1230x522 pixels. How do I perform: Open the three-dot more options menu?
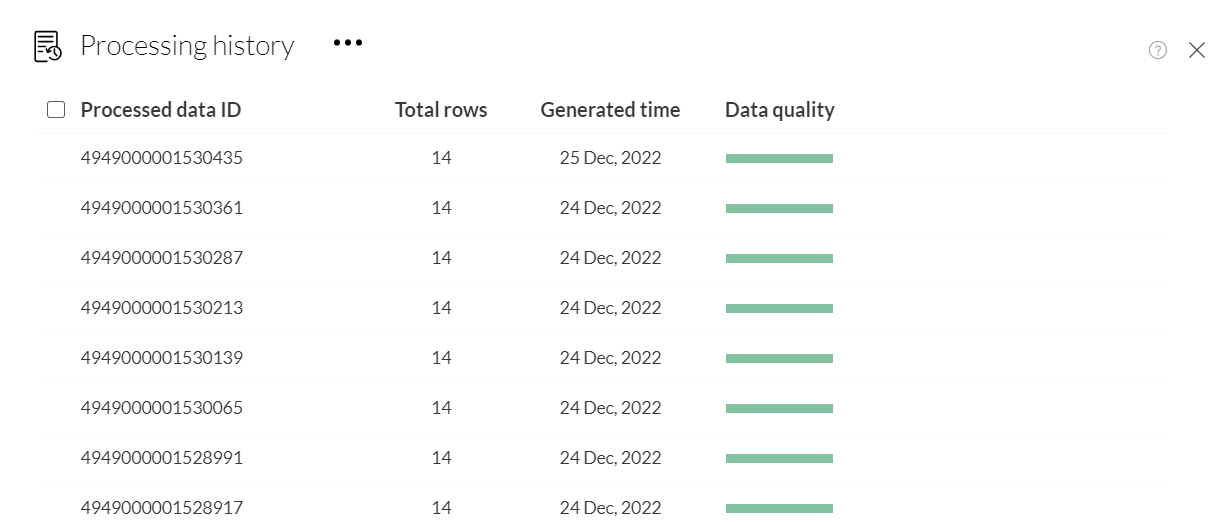[x=348, y=43]
